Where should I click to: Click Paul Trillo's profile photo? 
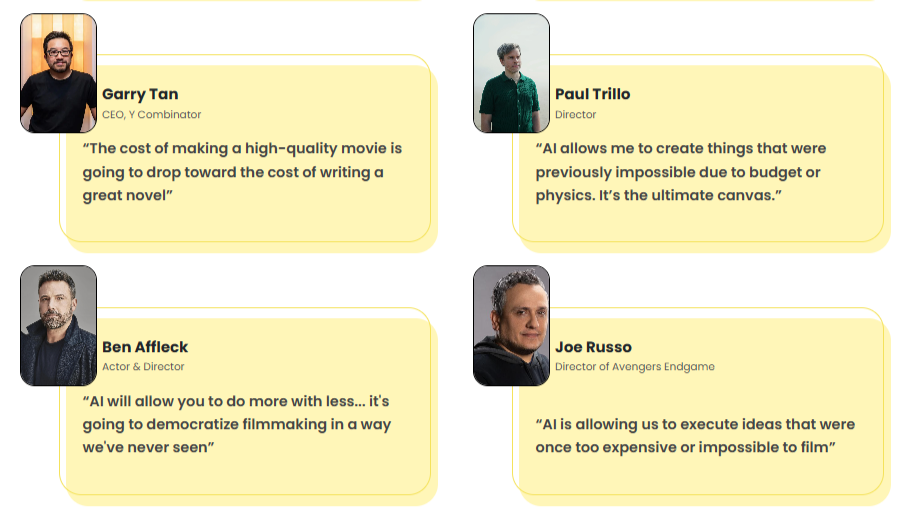[x=511, y=73]
